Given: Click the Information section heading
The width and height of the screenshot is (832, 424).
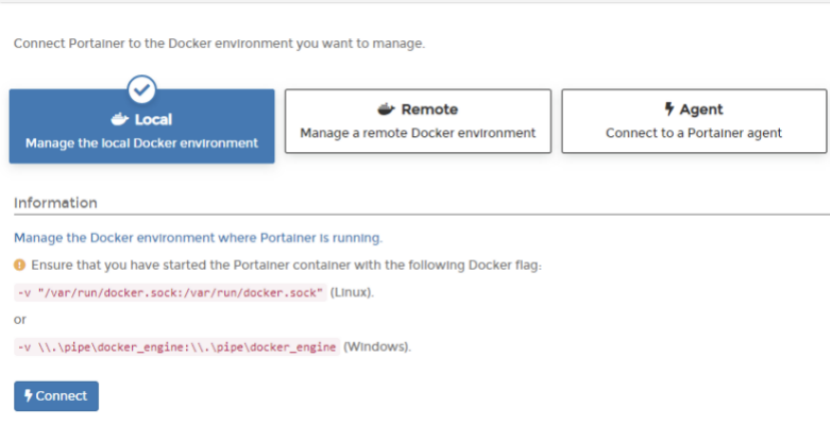Looking at the screenshot, I should (x=56, y=203).
